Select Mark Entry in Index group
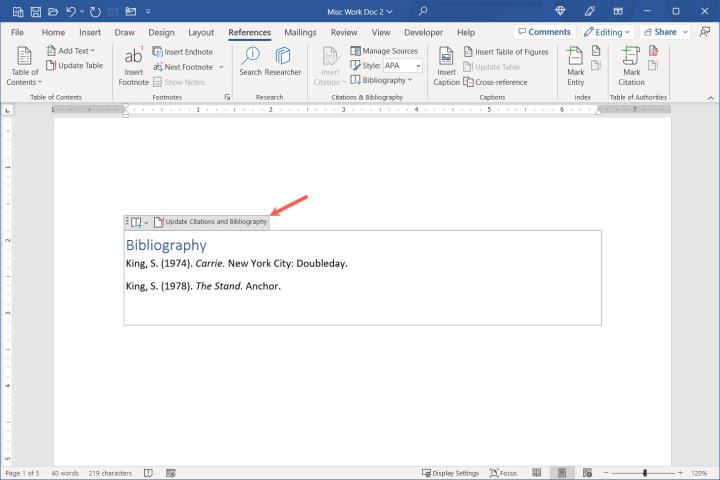720x480 pixels. pyautogui.click(x=576, y=62)
